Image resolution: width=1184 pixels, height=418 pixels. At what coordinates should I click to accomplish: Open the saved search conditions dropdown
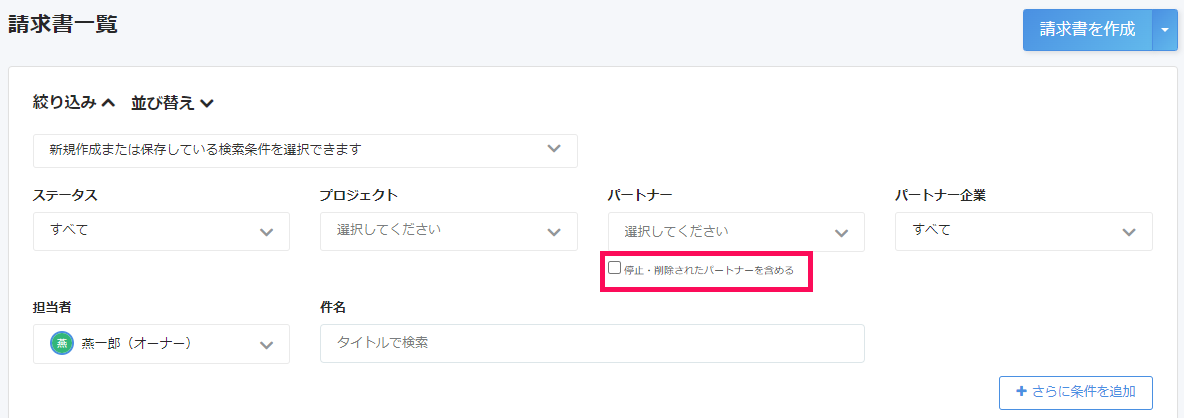tap(305, 151)
